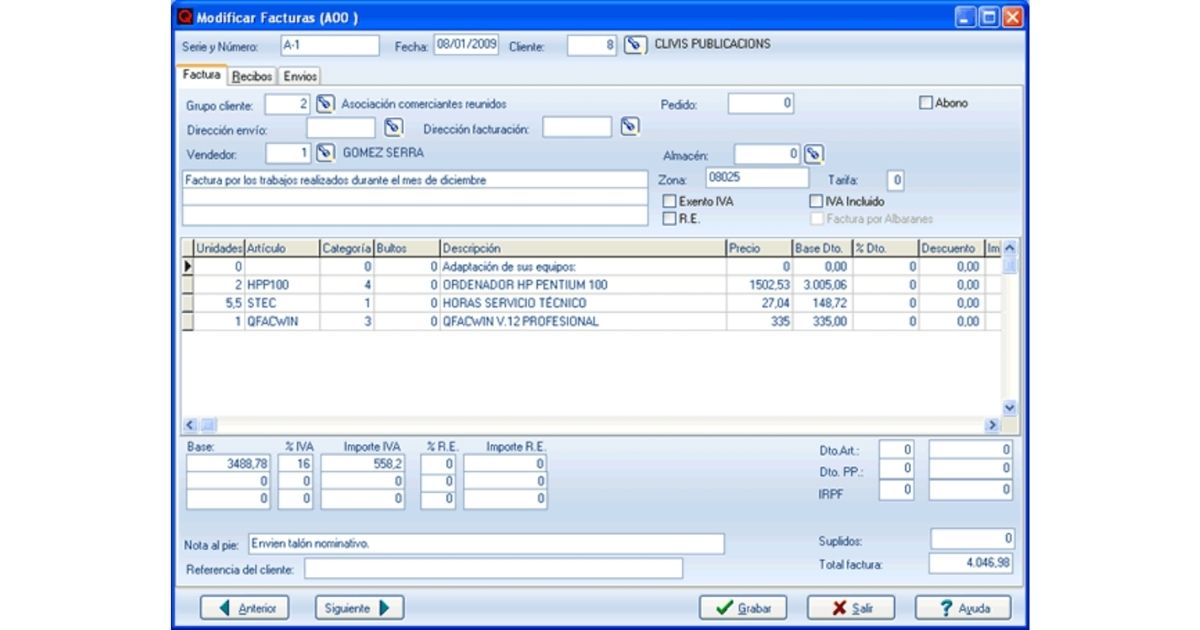Click the grid's horizontal scrollbar right arrow
Screen dimensions: 1200x630
993,425
